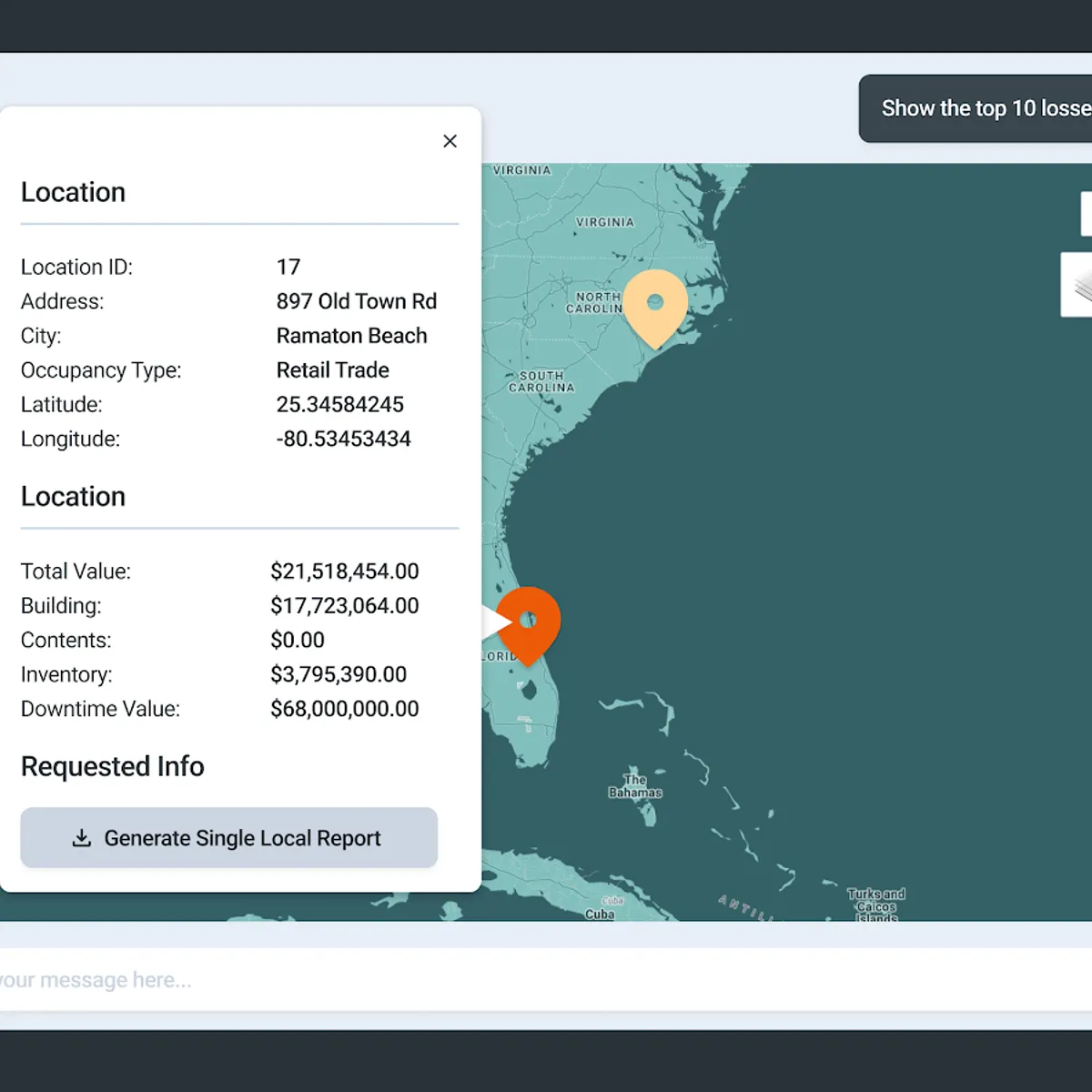The width and height of the screenshot is (1092, 1092).
Task: Click the Contents value $0.00
Action: click(x=298, y=640)
